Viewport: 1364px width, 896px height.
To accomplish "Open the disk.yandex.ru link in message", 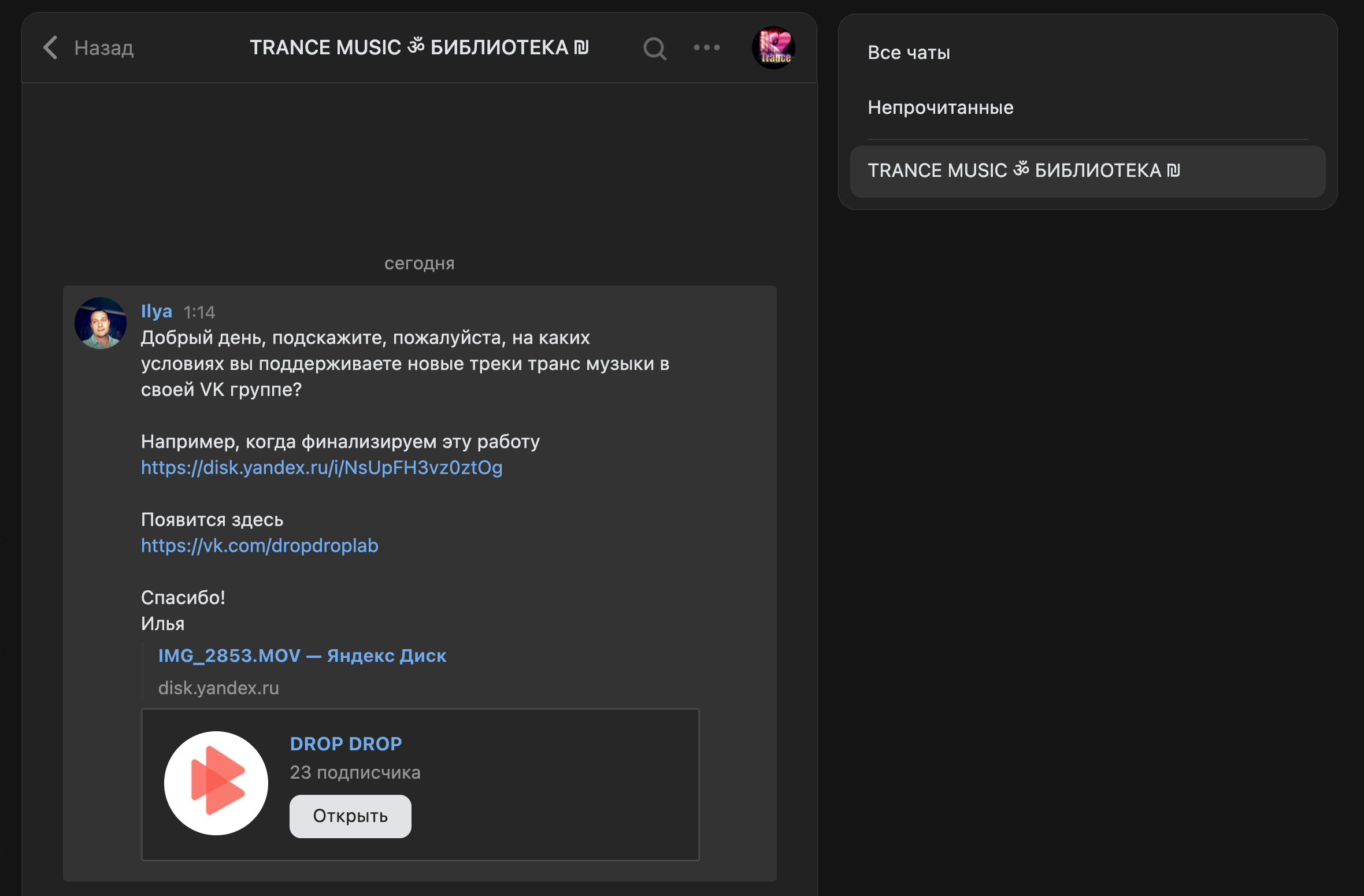I will [321, 468].
